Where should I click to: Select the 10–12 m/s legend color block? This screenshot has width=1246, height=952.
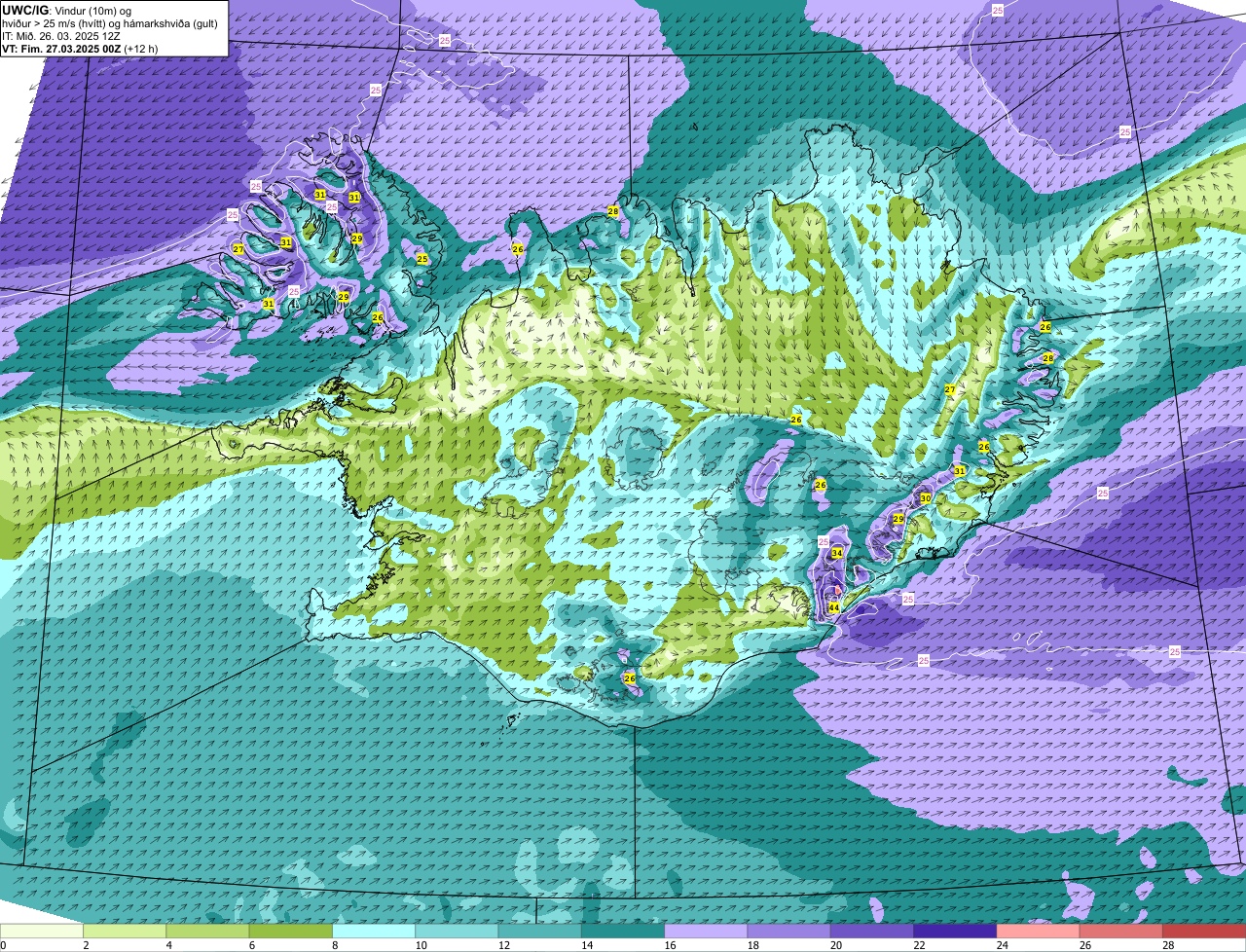coord(457,932)
